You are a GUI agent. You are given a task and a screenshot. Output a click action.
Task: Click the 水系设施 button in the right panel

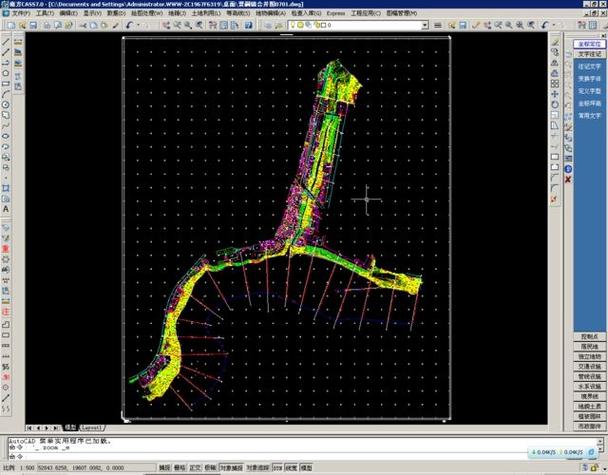pos(589,387)
